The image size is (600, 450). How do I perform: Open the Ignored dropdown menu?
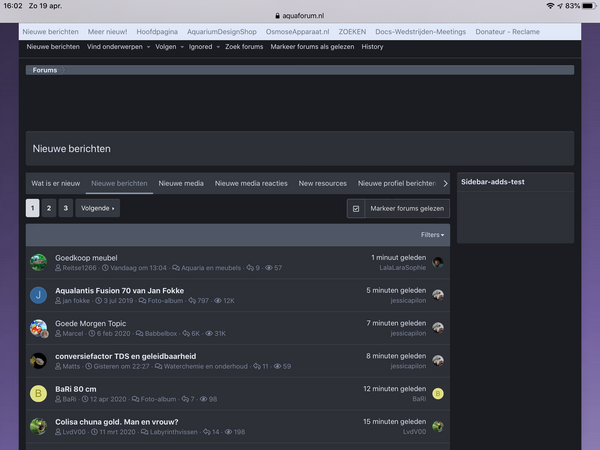pos(203,46)
